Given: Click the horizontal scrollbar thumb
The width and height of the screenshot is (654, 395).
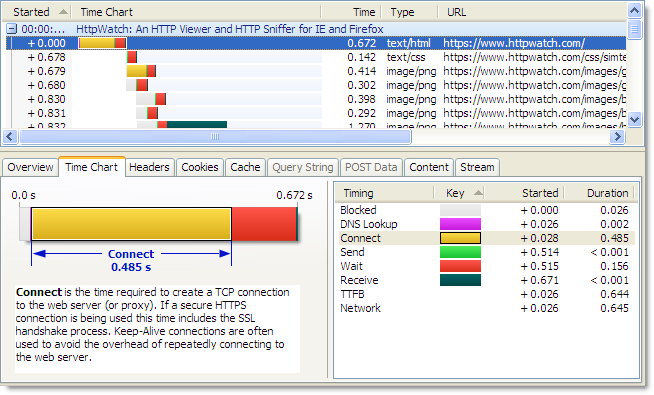Looking at the screenshot, I should (215, 136).
